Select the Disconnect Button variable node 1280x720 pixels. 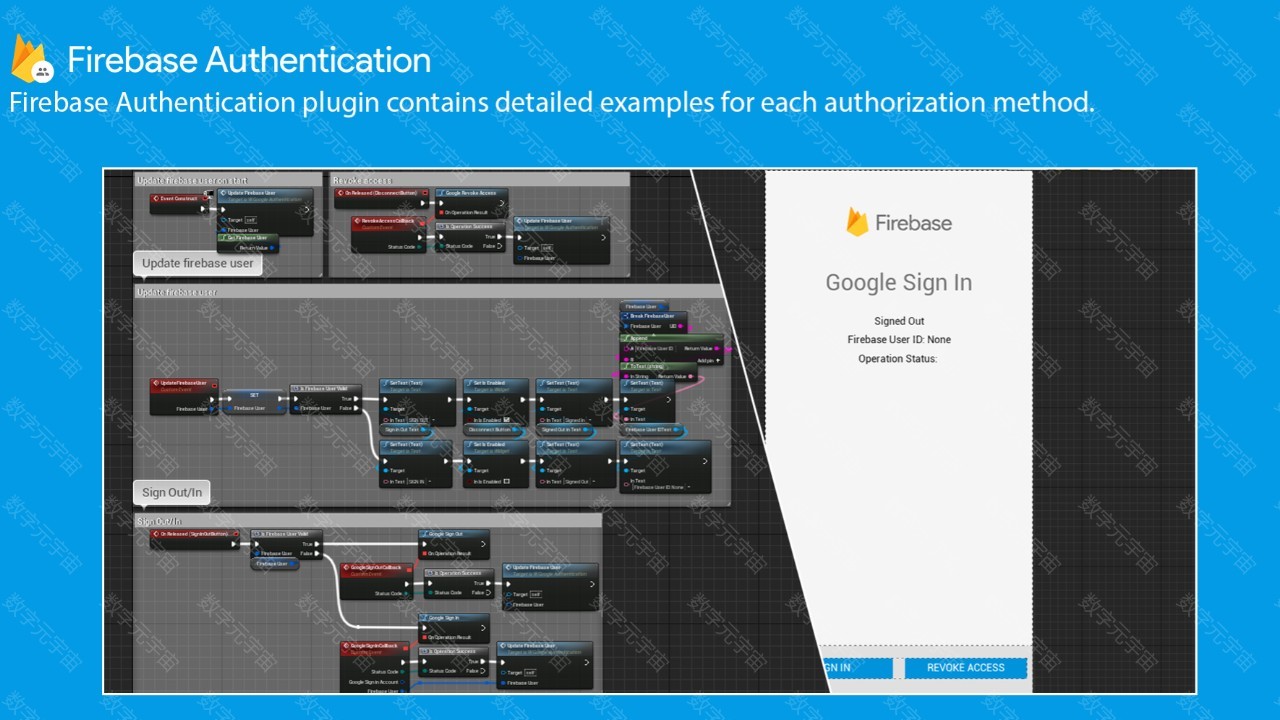[x=495, y=431]
